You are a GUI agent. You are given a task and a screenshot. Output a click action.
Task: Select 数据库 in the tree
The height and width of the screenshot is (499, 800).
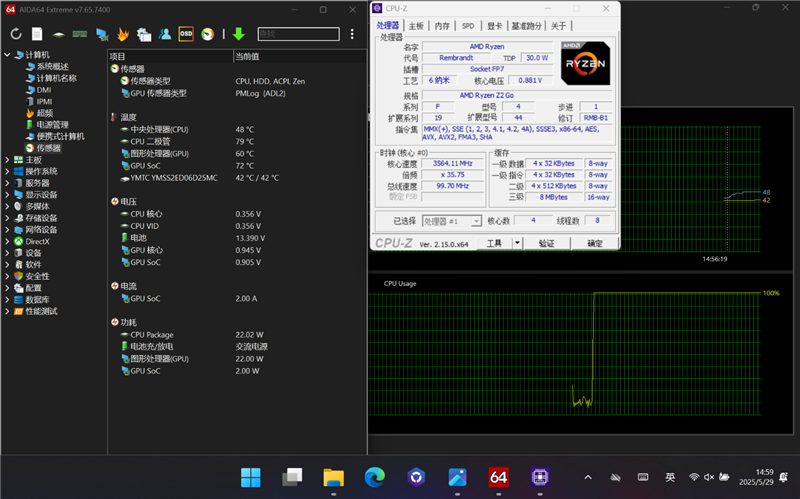pos(37,300)
